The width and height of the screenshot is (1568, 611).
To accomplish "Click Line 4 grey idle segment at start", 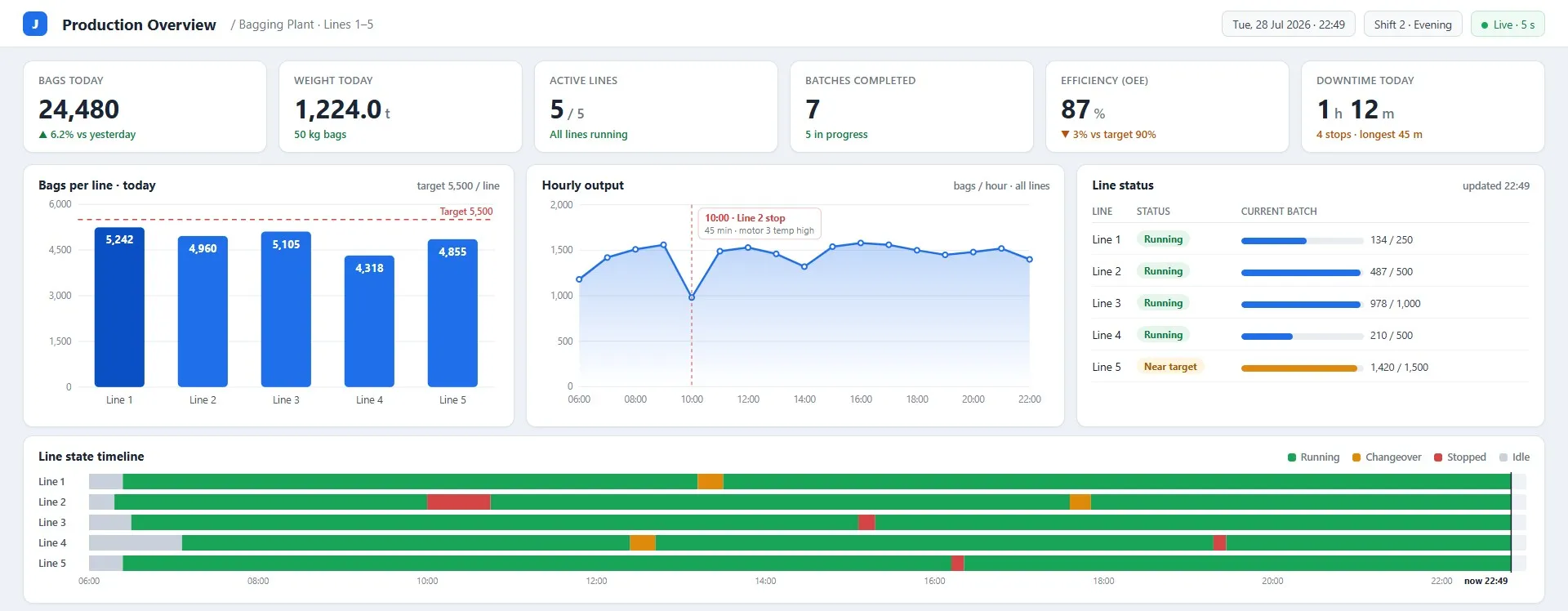I will 136,543.
